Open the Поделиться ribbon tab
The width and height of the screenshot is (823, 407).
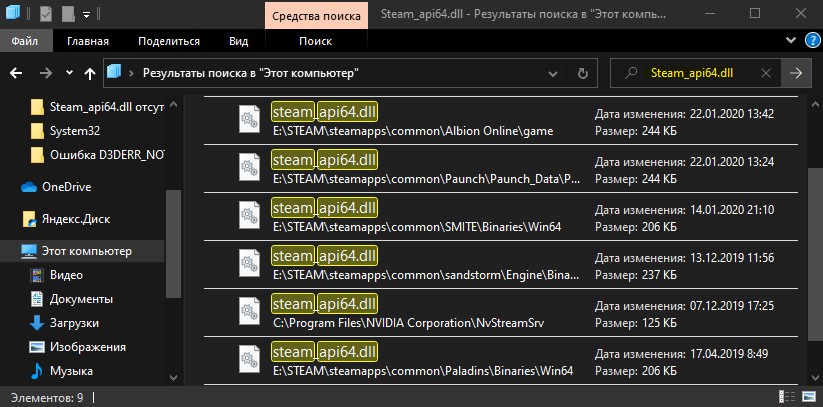point(168,41)
